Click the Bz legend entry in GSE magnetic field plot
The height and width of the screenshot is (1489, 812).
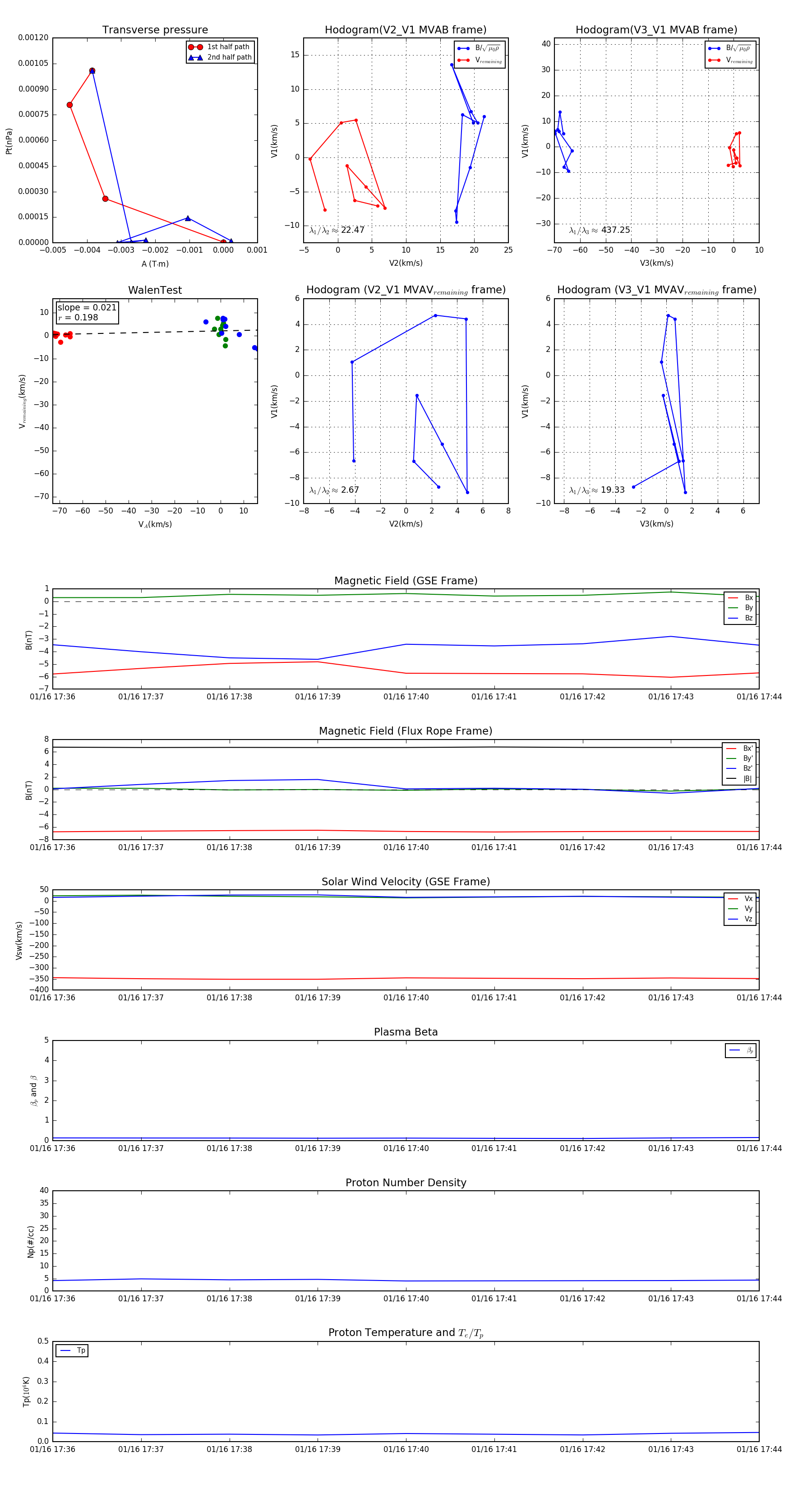[741, 618]
